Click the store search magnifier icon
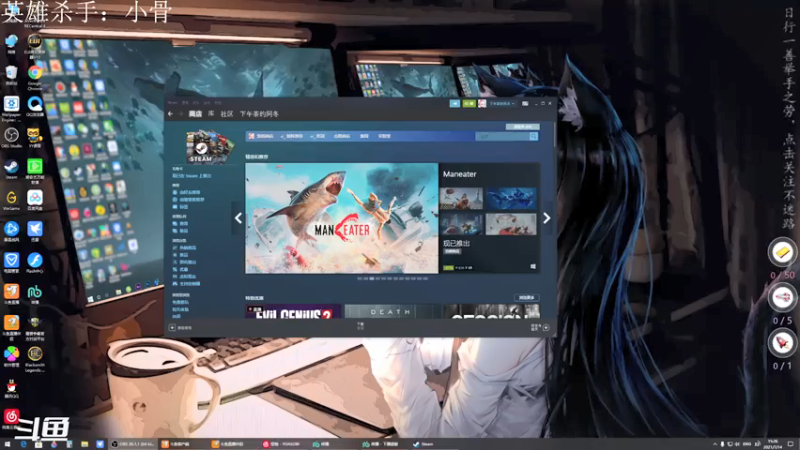The width and height of the screenshot is (800, 450). coord(533,136)
